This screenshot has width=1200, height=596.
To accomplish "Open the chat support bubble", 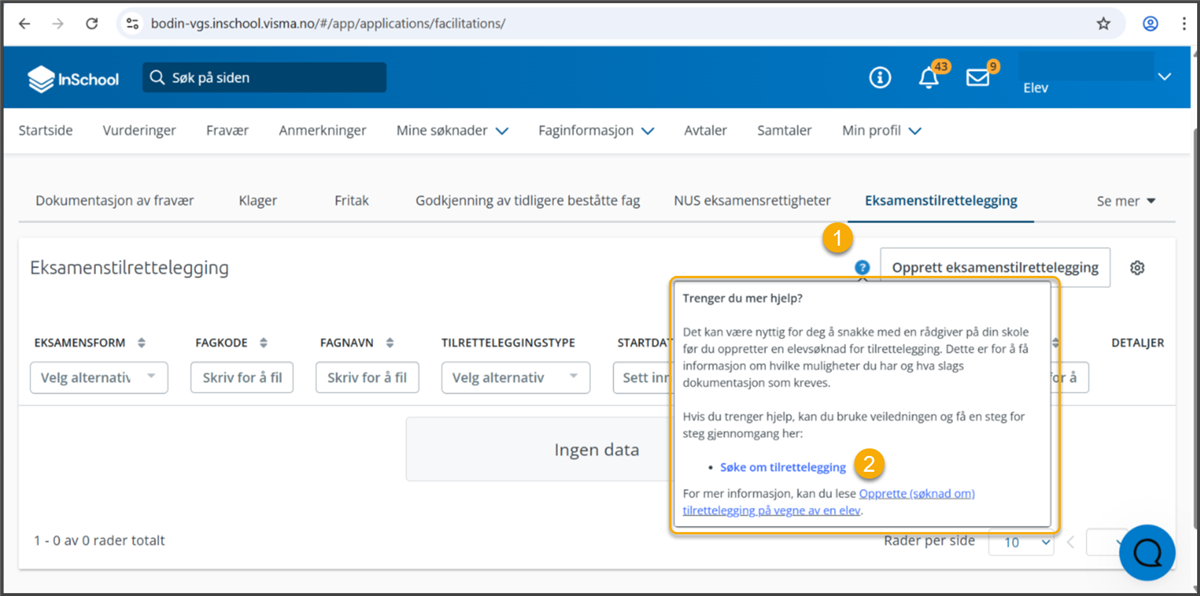I will 1147,551.
